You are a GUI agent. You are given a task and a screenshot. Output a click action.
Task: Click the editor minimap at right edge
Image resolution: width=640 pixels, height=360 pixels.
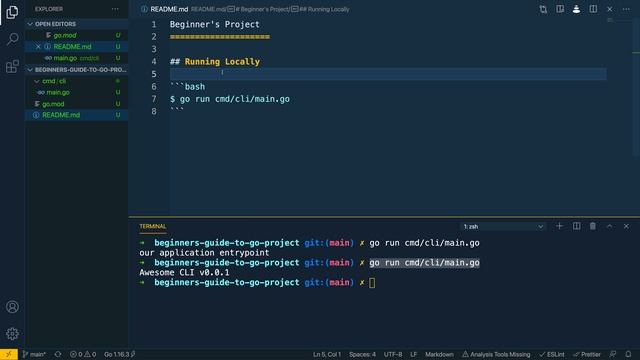pos(610,20)
